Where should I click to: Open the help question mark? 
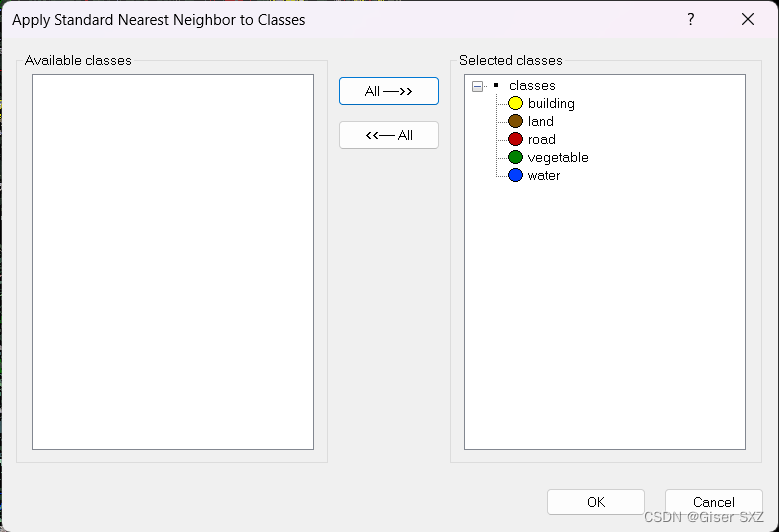691,19
